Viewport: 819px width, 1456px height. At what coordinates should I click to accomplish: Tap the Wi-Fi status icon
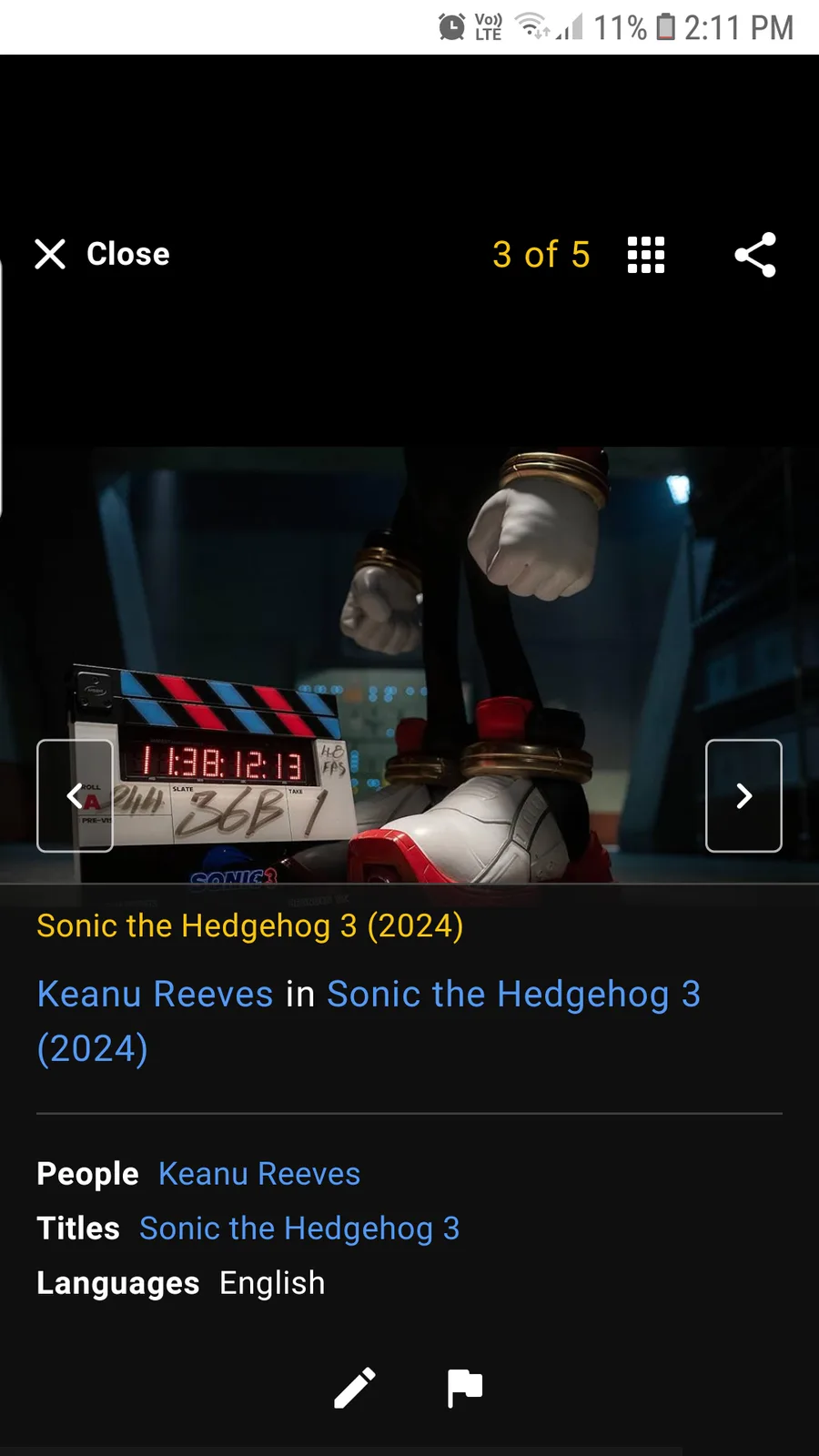tap(534, 26)
